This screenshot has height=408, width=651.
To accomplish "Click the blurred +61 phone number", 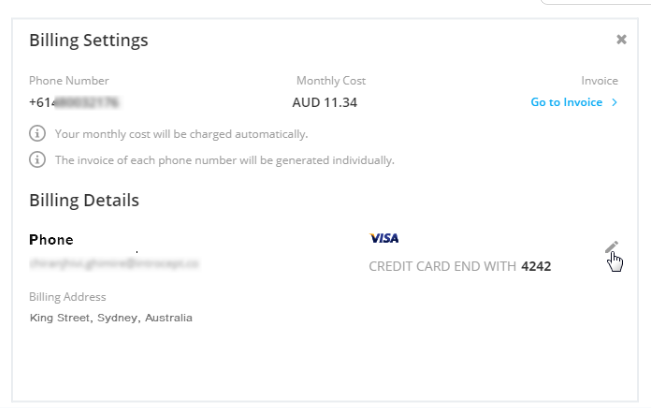I will [x=74, y=102].
